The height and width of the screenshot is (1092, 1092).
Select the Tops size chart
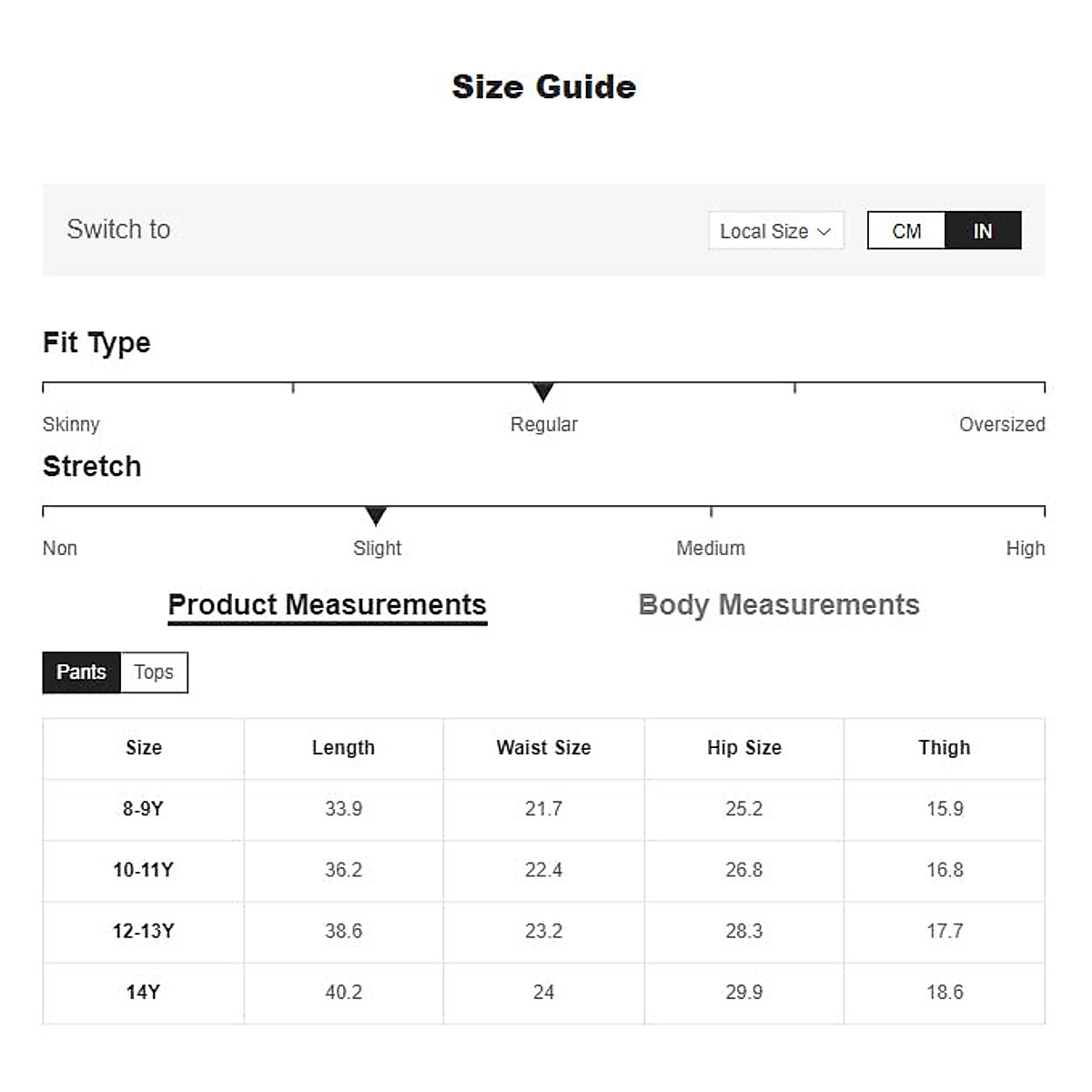(x=154, y=672)
